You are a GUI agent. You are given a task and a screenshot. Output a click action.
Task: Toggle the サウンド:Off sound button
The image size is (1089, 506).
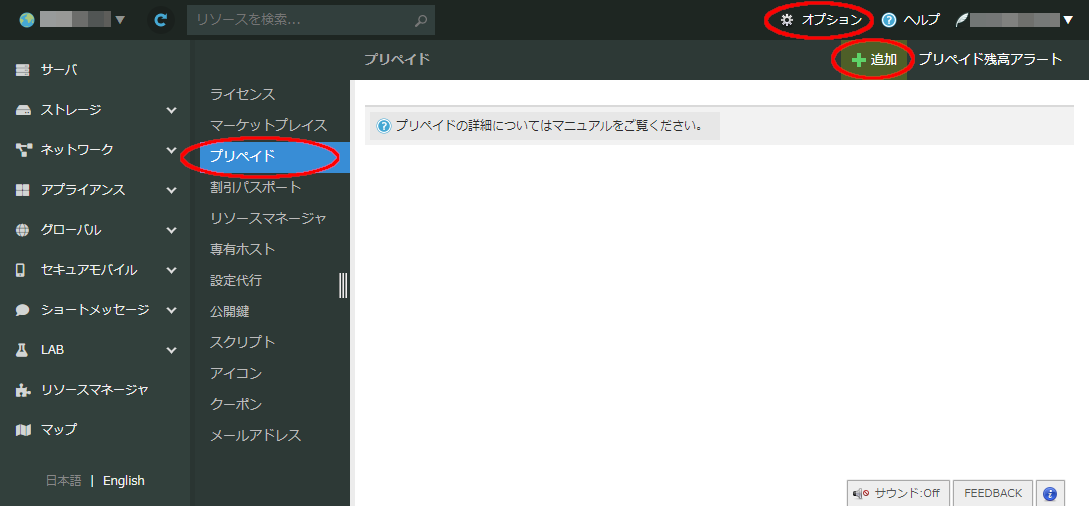point(896,493)
